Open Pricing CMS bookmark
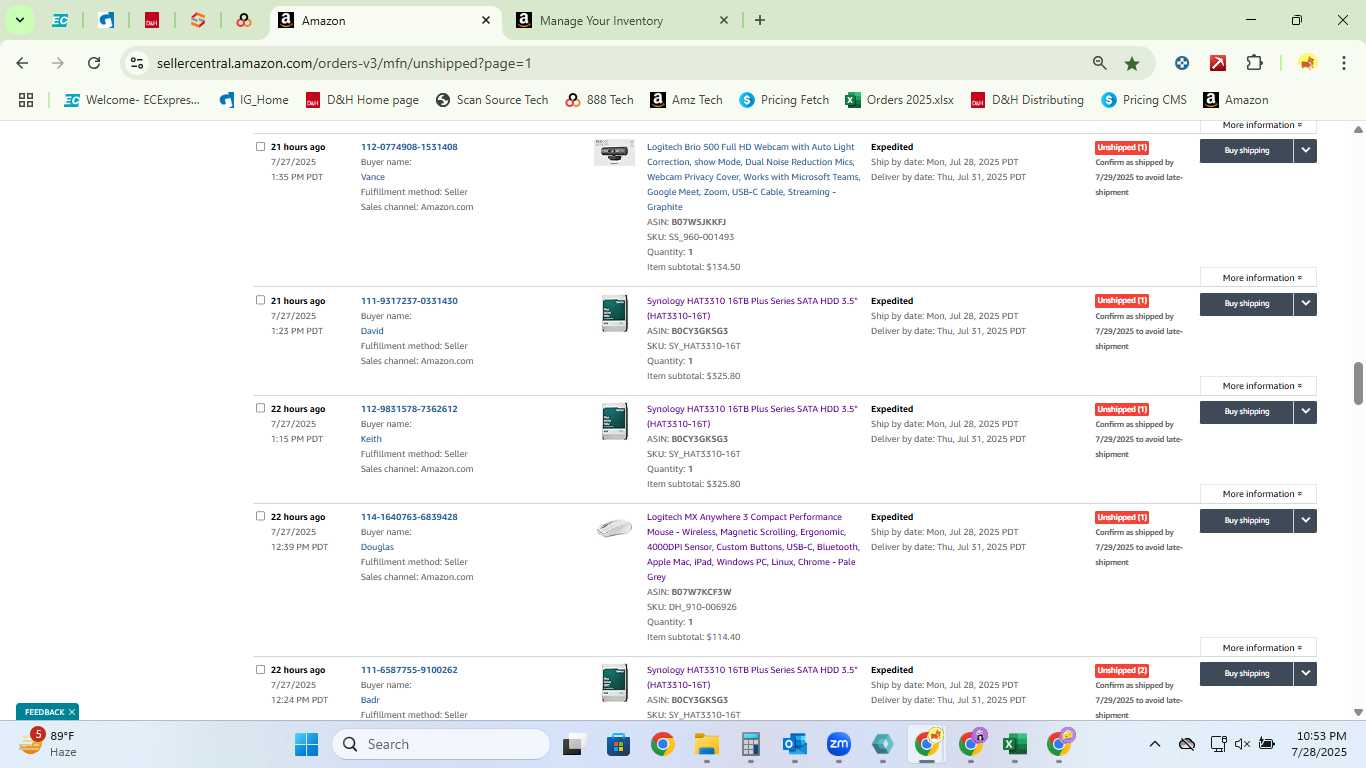This screenshot has width=1366, height=768. click(x=1144, y=100)
